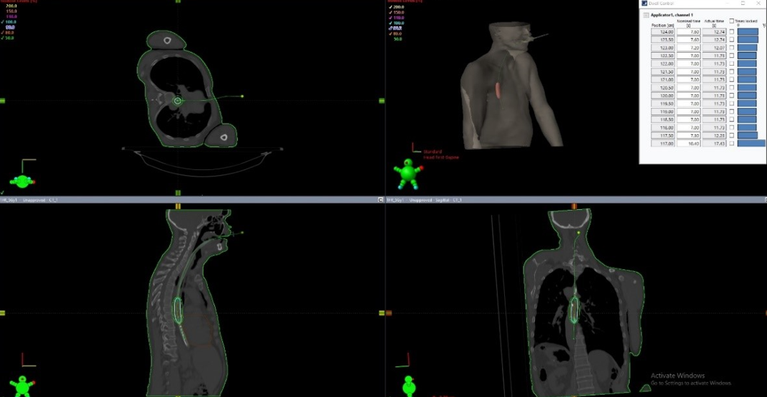767x397 pixels.
Task: Click the dwell weight bar for position 120.50
Action: pos(747,88)
